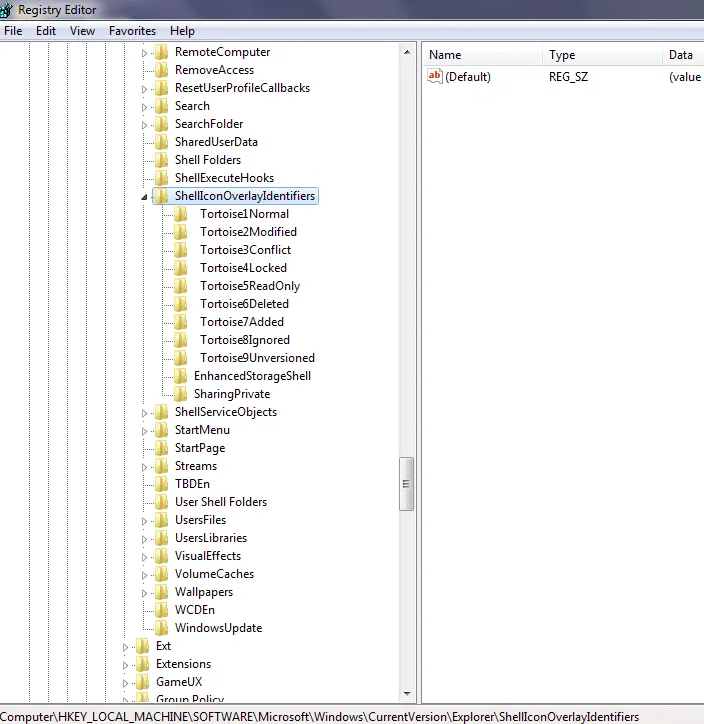Image resolution: width=704 pixels, height=724 pixels.
Task: Click the StartPage folder icon
Action: click(x=161, y=448)
